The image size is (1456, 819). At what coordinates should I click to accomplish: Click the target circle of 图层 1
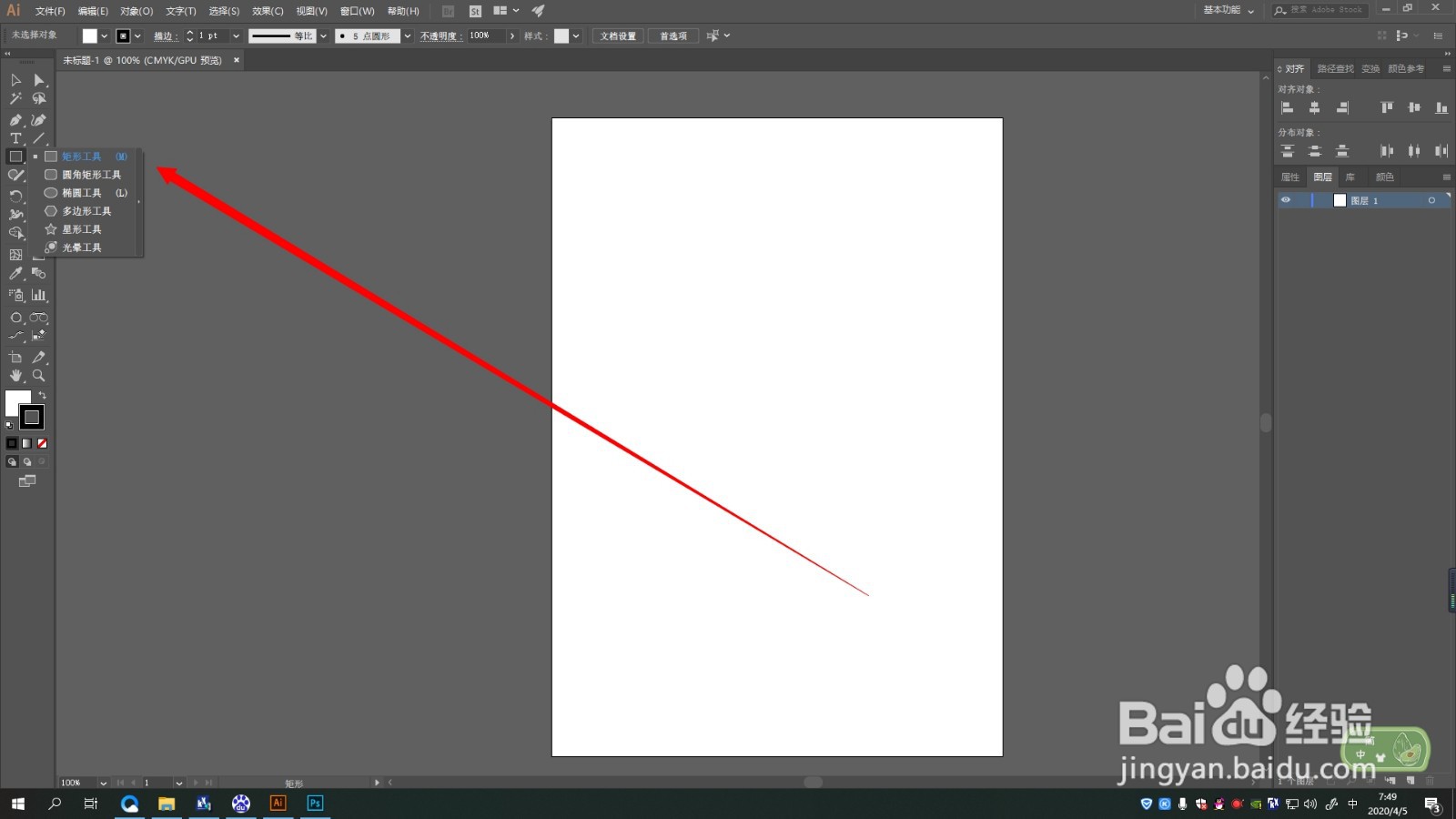coord(1431,200)
